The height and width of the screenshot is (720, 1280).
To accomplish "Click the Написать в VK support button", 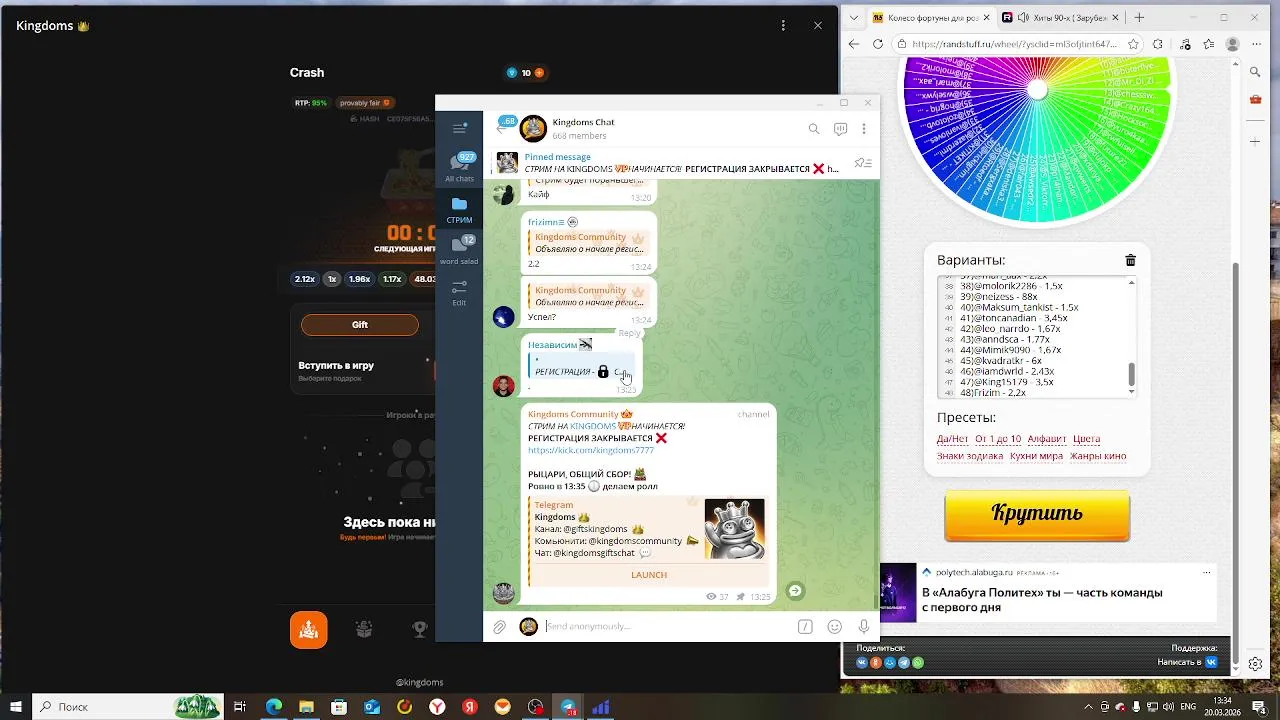I will (1188, 662).
